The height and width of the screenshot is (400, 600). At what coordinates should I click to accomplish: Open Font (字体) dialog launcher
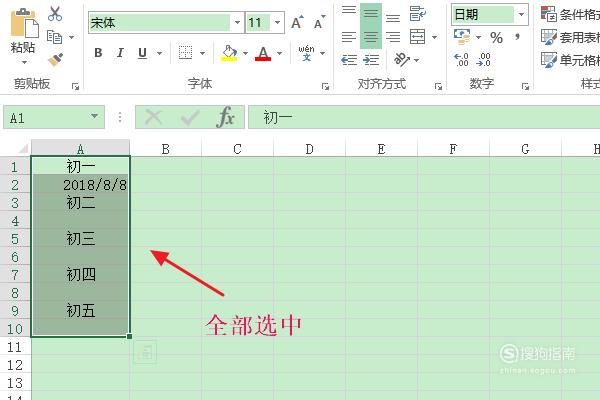tap(325, 87)
